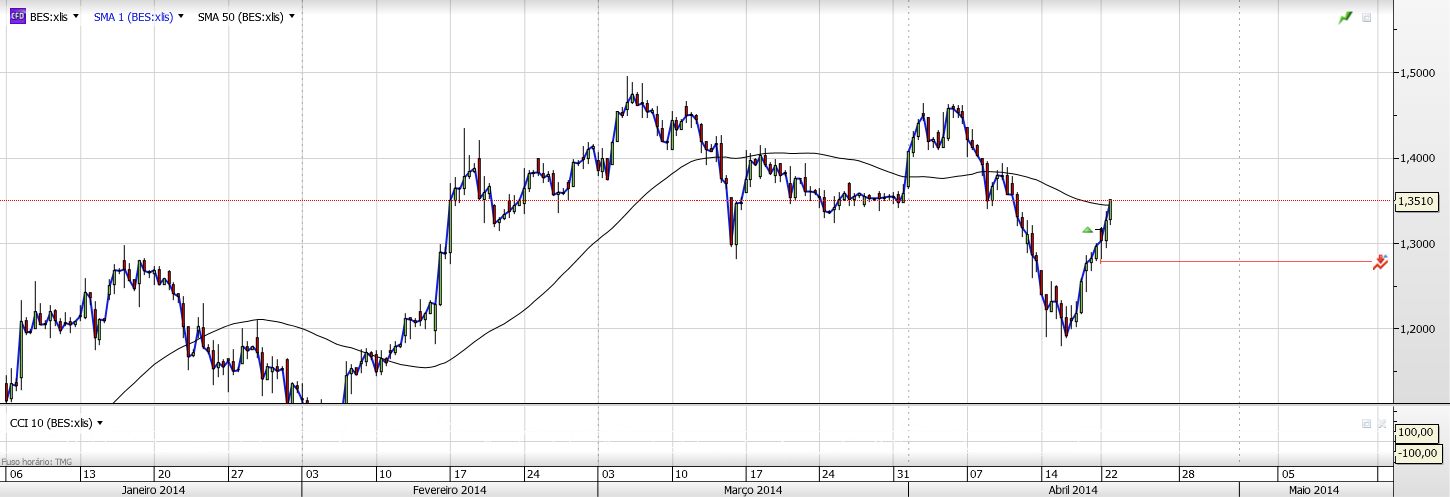Click the green trend arrow icon
Image resolution: width=1450 pixels, height=497 pixels.
(1346, 18)
